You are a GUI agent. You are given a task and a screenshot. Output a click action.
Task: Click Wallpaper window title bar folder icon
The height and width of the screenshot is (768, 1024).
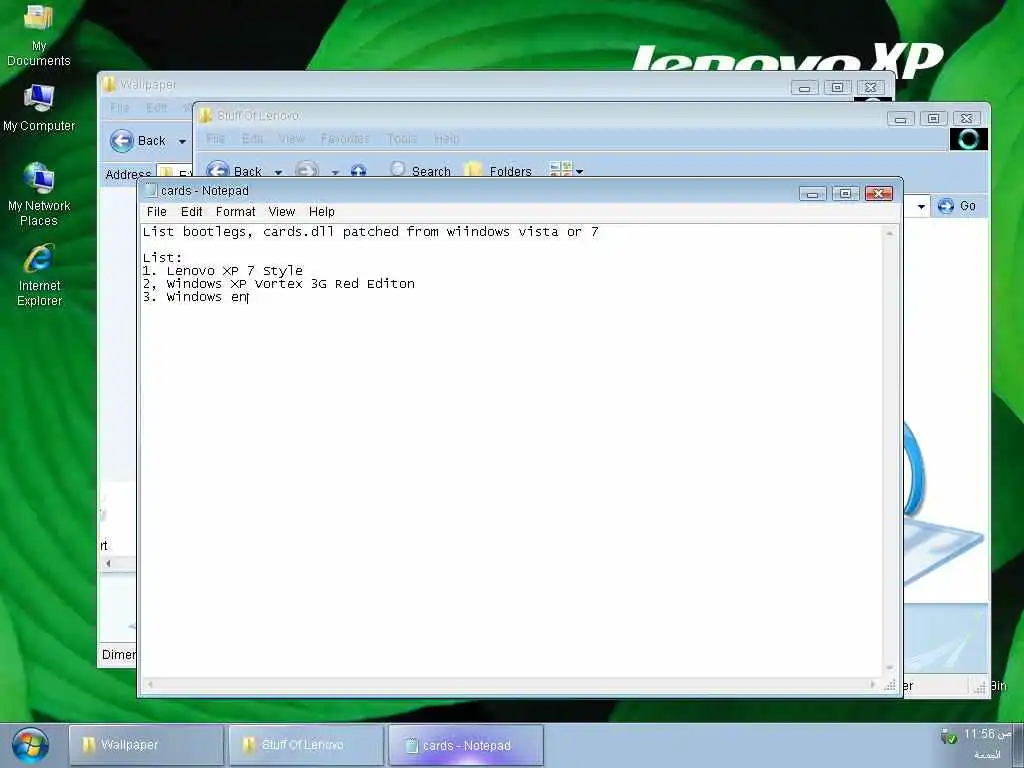109,84
